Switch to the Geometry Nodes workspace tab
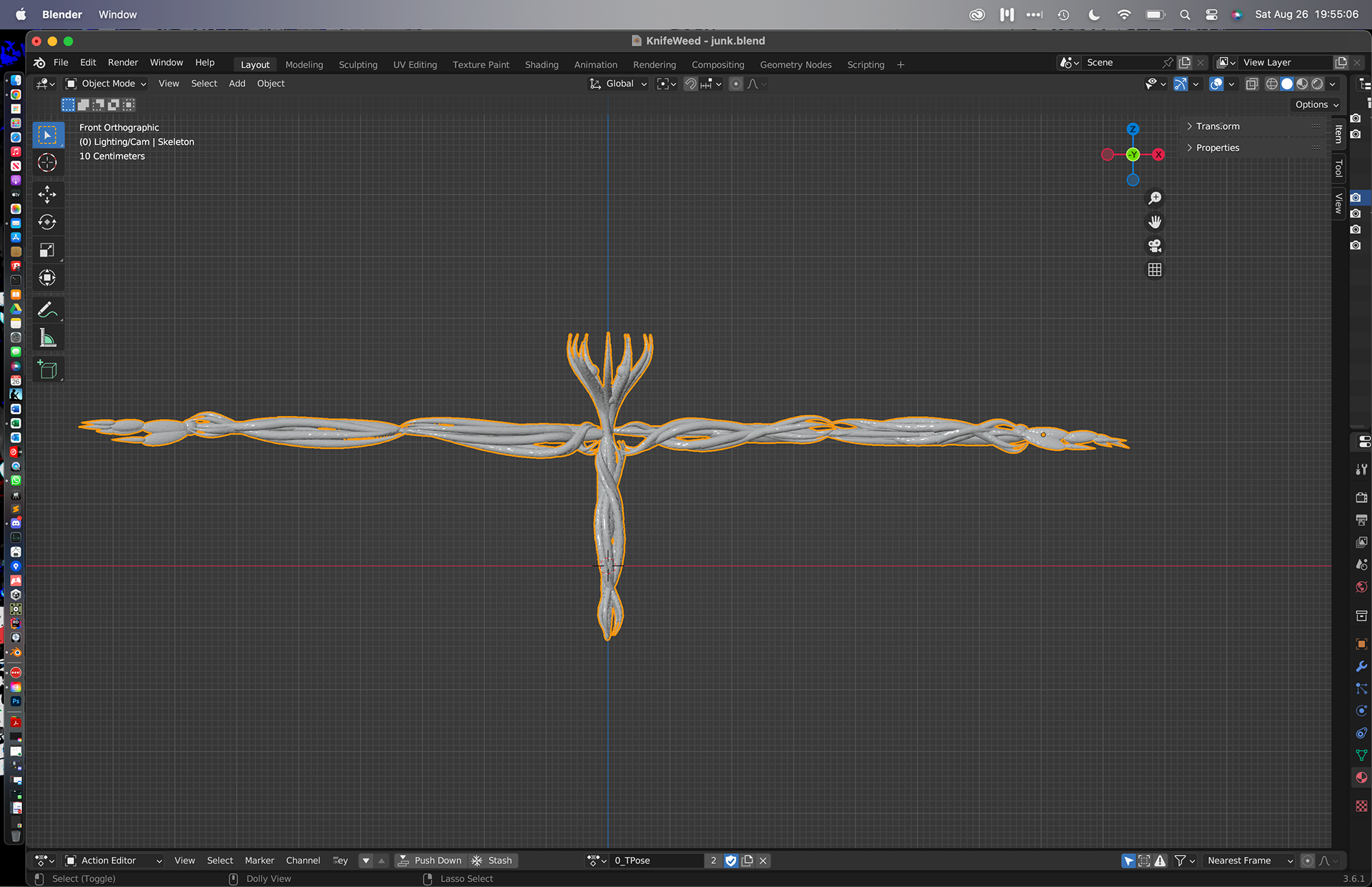The image size is (1372, 887). pyautogui.click(x=795, y=64)
